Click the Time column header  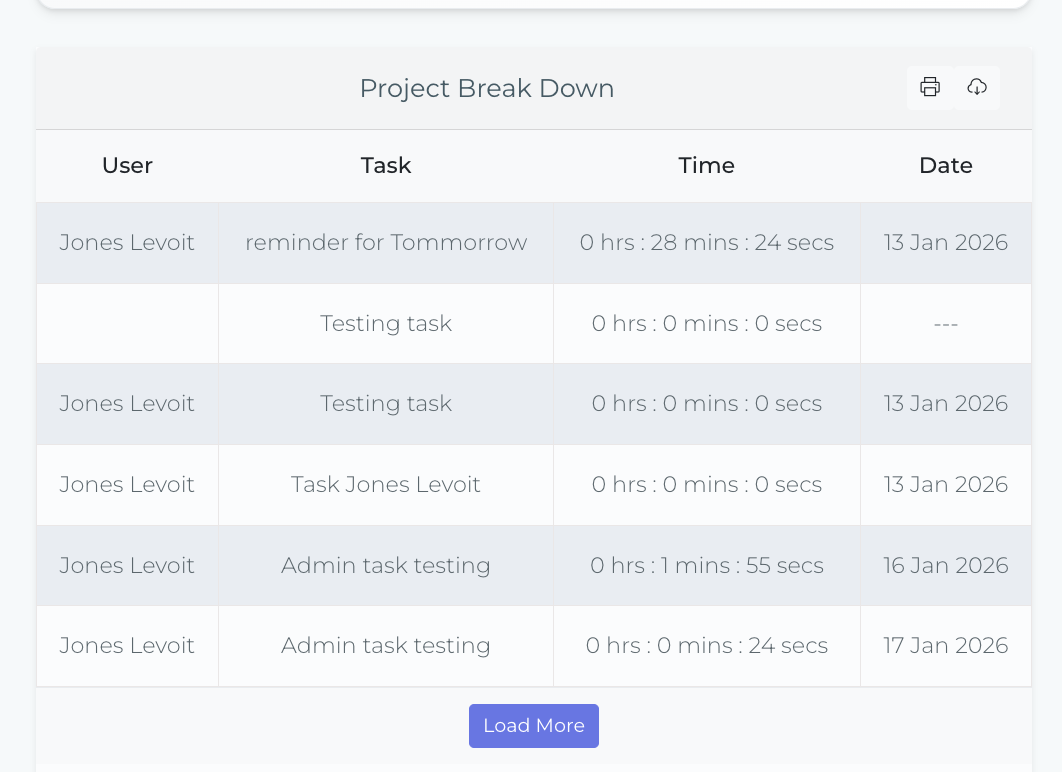[706, 166]
